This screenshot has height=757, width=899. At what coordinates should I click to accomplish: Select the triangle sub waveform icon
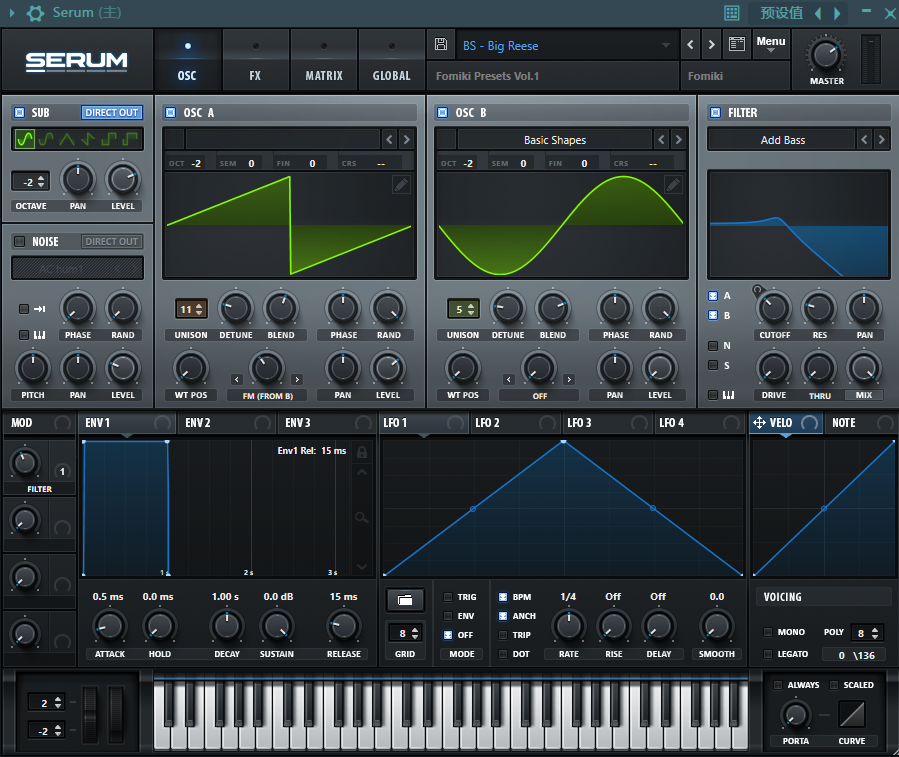67,139
